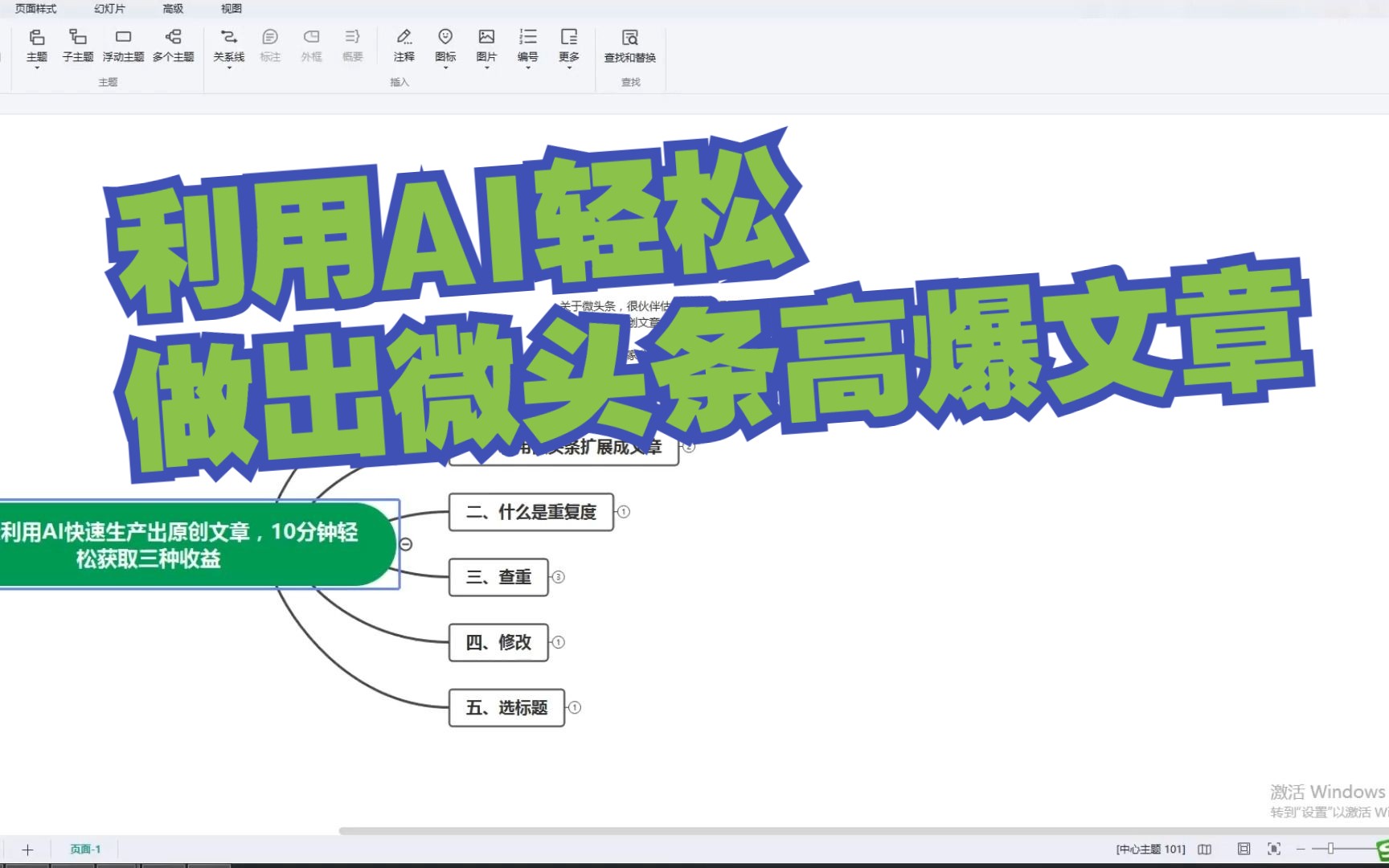Add a new page with plus button
This screenshot has width=1389, height=868.
[x=27, y=850]
